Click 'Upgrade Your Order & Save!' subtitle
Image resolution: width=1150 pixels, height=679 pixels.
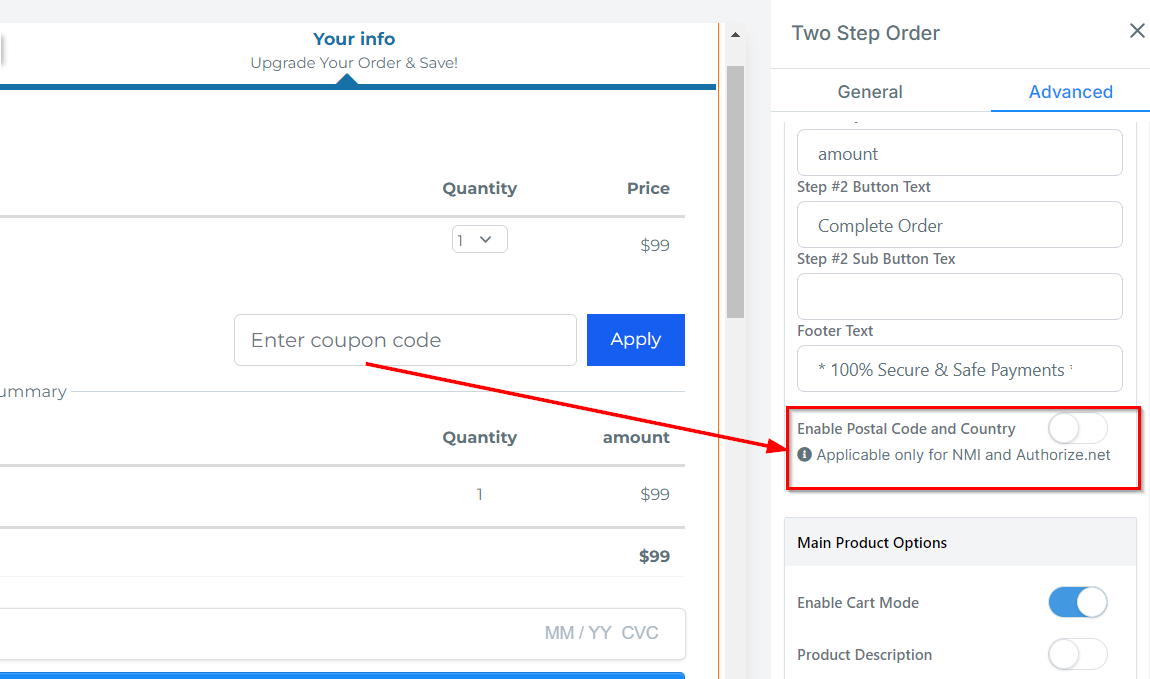click(354, 63)
